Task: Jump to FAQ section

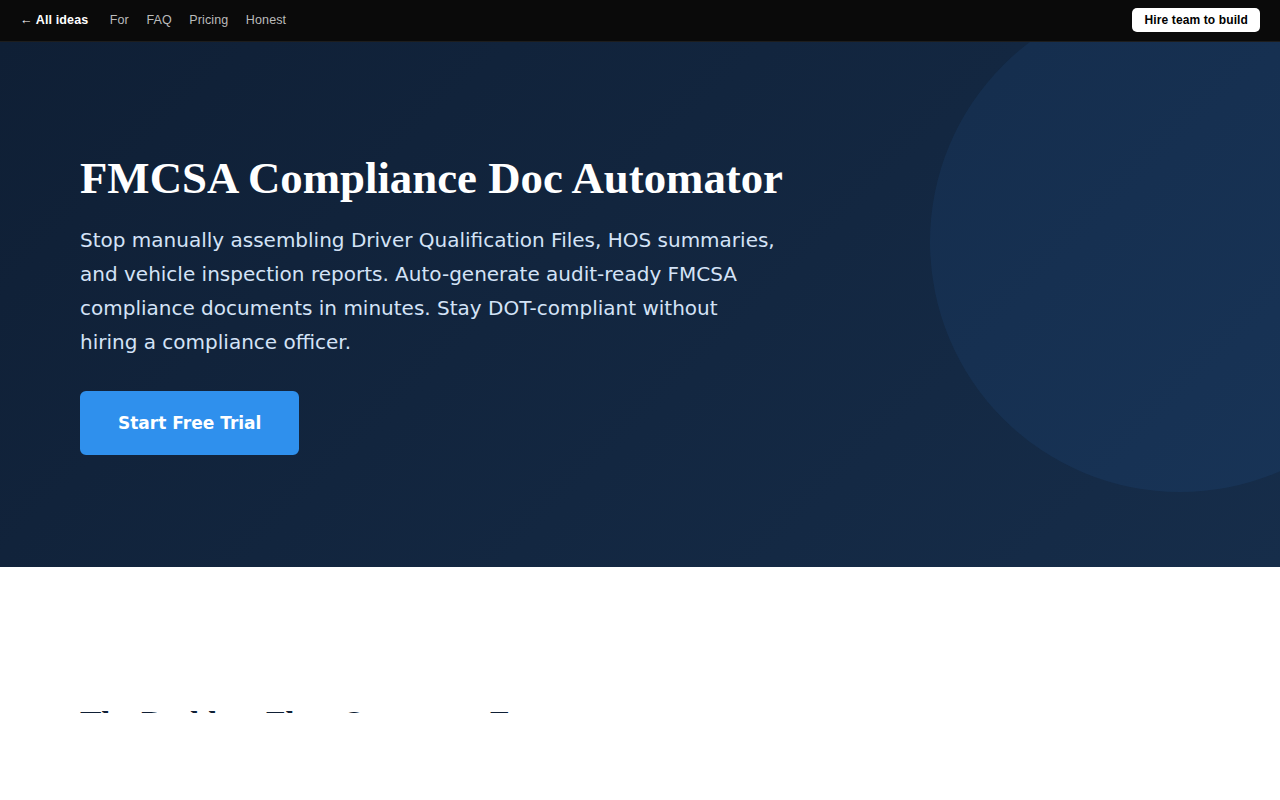Action: tap(159, 20)
